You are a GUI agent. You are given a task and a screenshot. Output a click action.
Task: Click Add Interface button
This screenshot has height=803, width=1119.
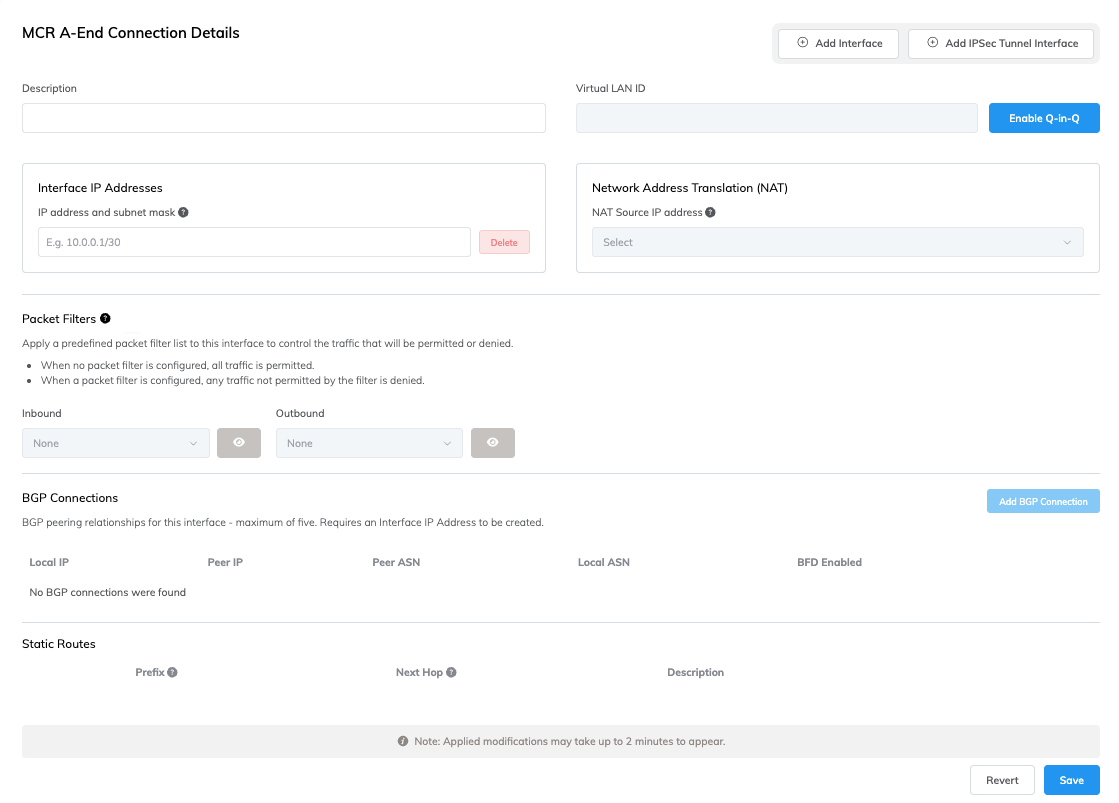click(838, 44)
